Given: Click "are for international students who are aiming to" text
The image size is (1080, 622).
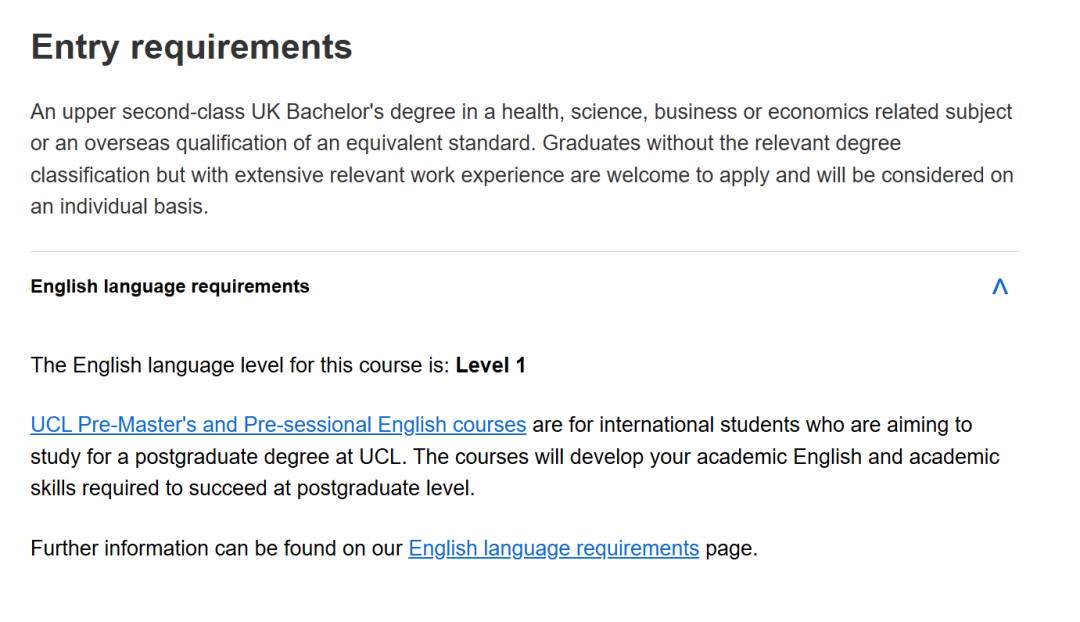Looking at the screenshot, I should 751,425.
